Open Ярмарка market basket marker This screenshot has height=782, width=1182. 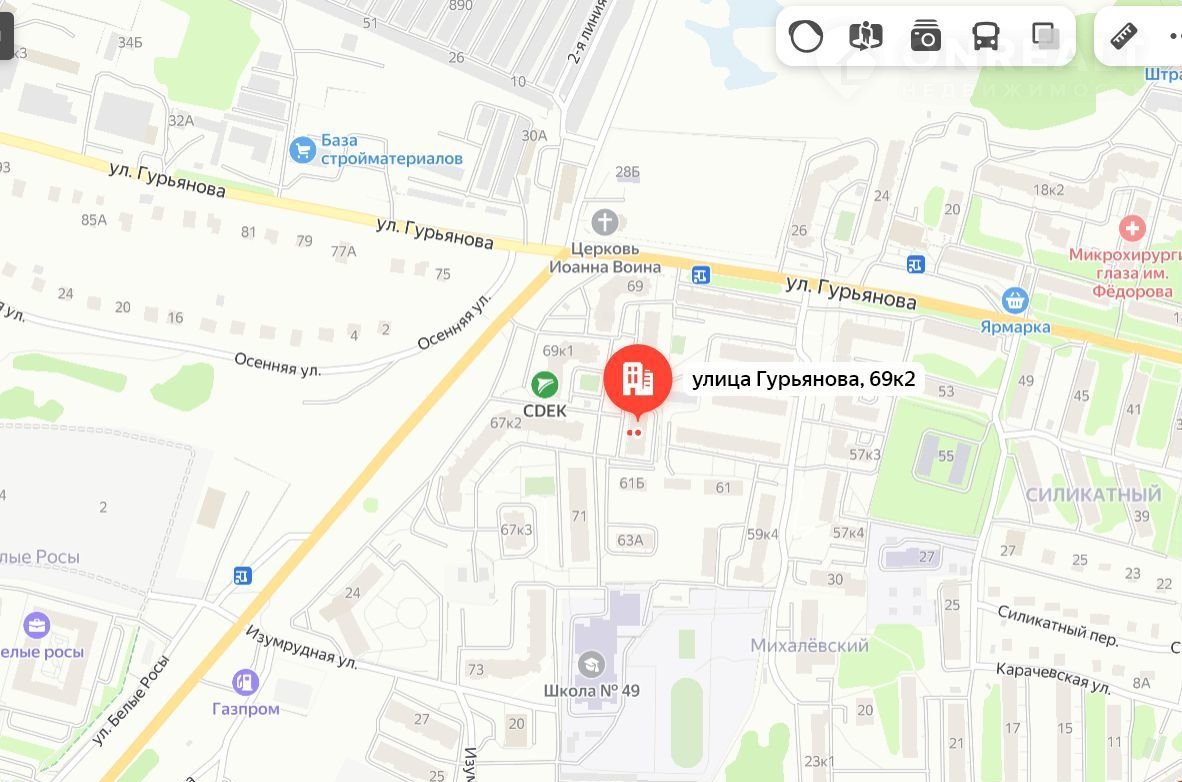click(1015, 300)
